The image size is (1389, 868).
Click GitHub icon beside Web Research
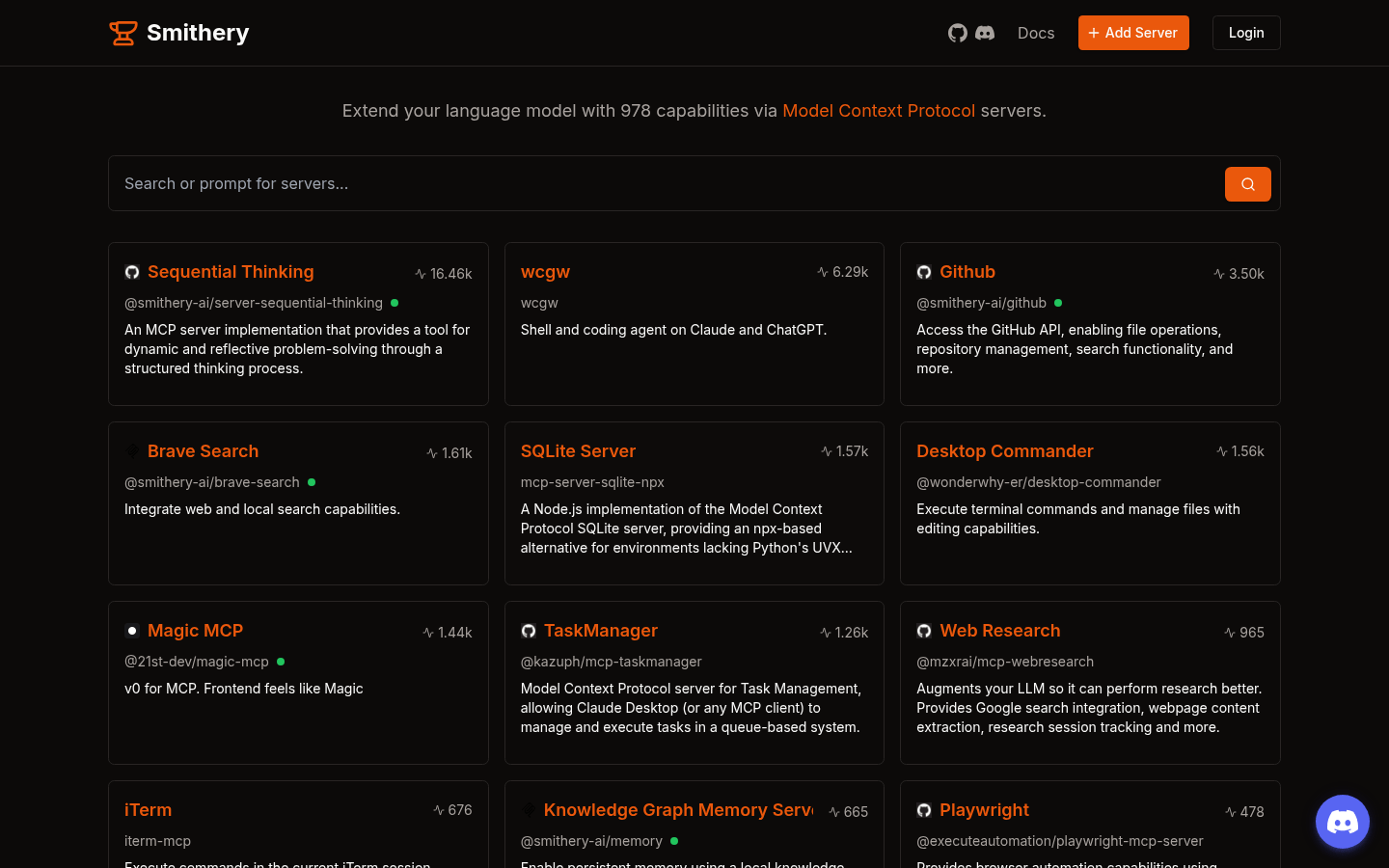[x=924, y=631]
